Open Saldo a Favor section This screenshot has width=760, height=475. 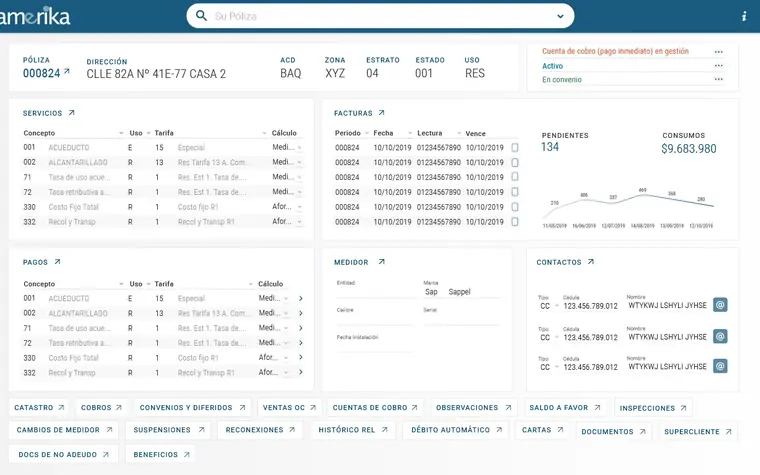point(565,408)
